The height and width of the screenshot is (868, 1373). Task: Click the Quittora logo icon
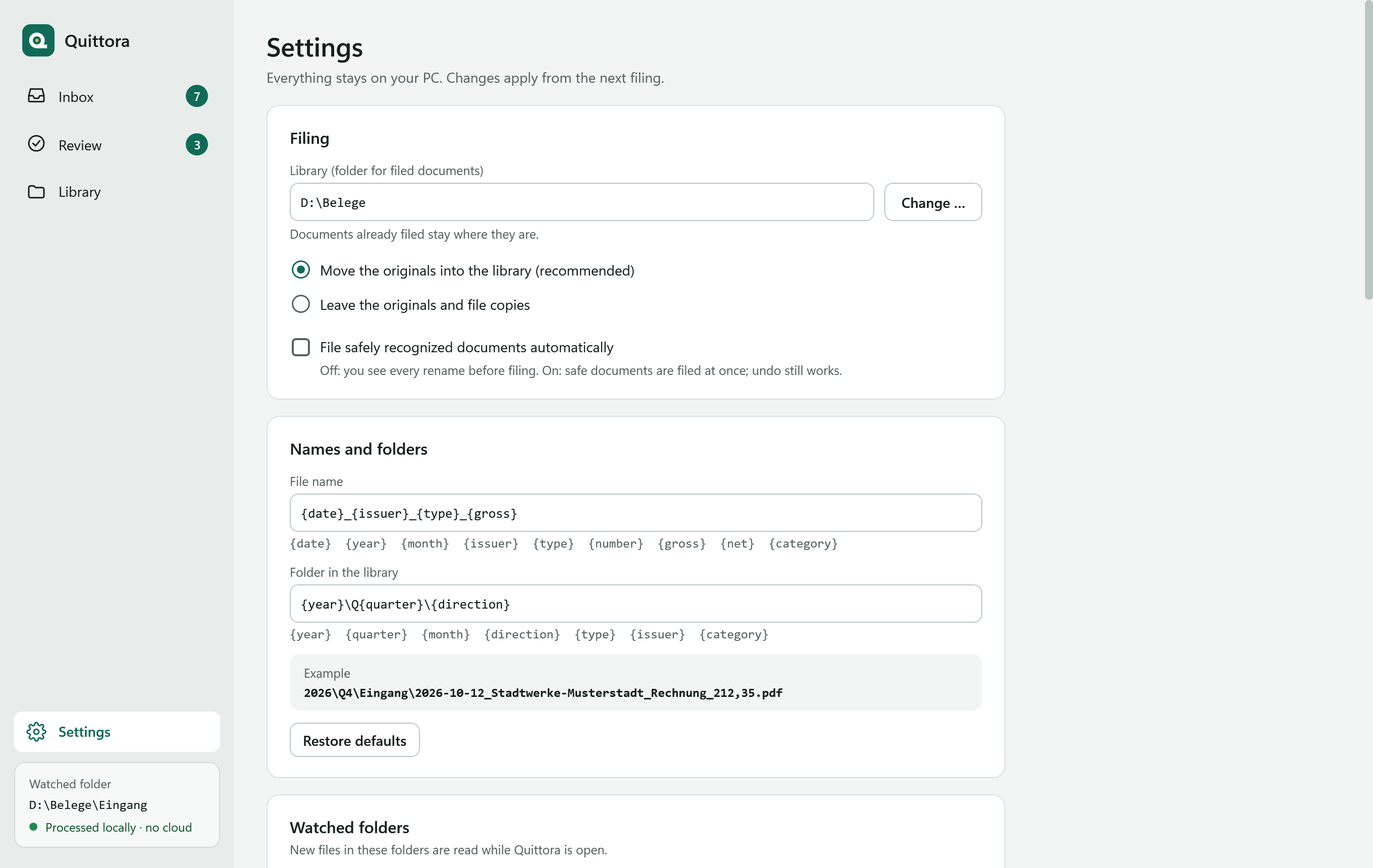click(38, 40)
